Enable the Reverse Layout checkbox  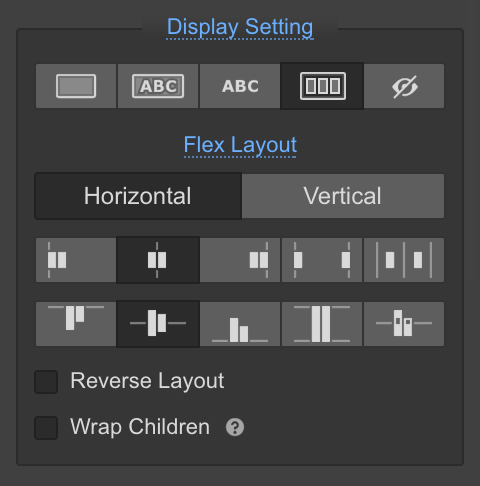pos(46,382)
